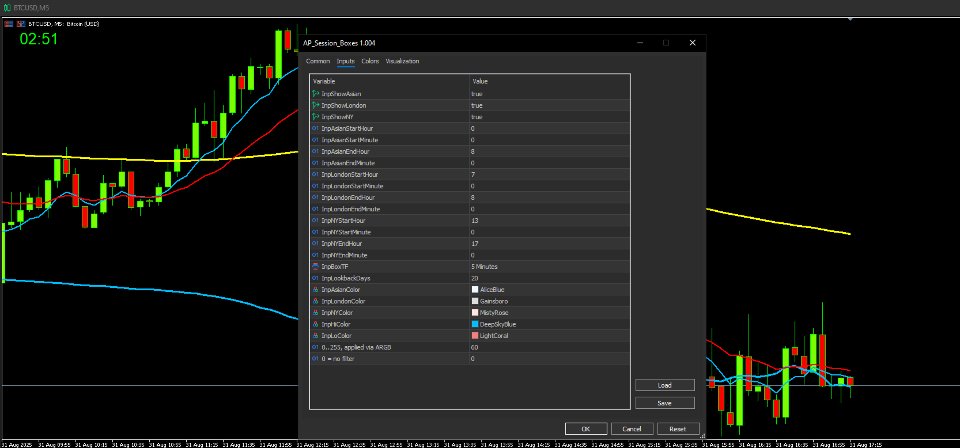This screenshot has width=960, height=448.
Task: Click the Load button
Action: (665, 386)
